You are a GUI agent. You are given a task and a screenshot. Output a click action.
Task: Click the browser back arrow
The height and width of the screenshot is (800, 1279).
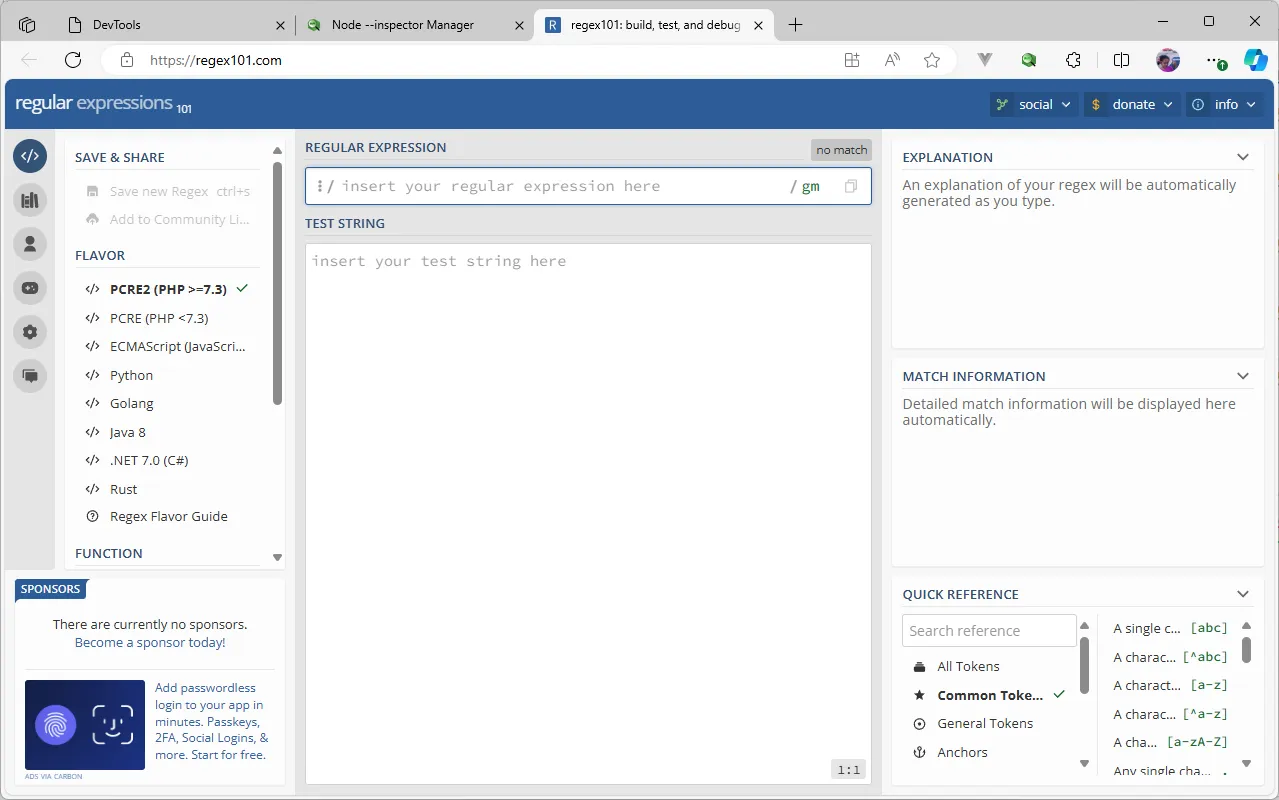(29, 60)
